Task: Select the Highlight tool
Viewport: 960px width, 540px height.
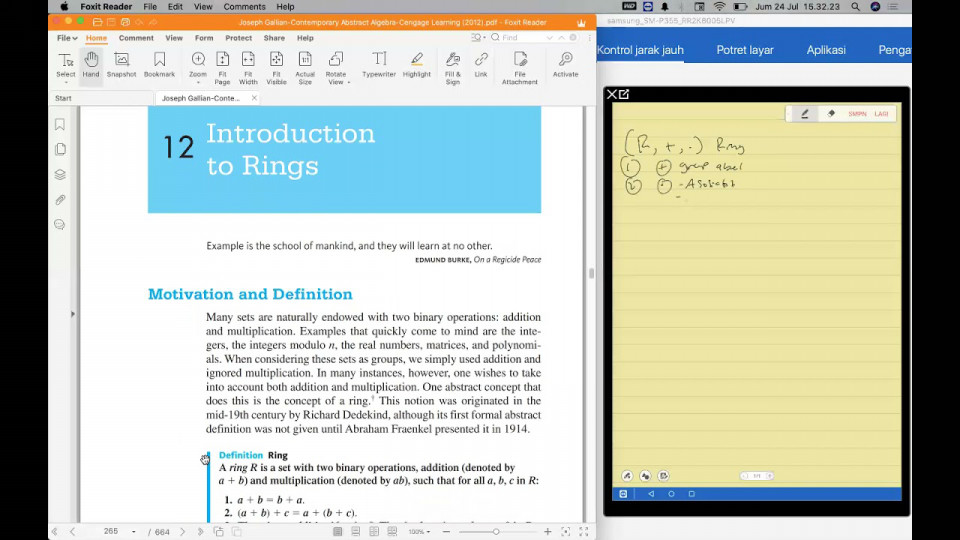Action: tap(416, 65)
